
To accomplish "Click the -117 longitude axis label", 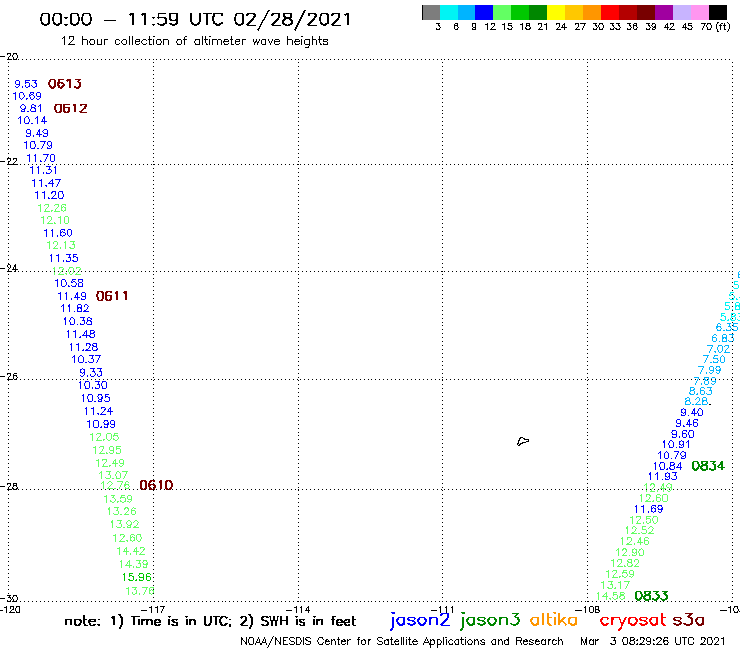I will [x=154, y=610].
